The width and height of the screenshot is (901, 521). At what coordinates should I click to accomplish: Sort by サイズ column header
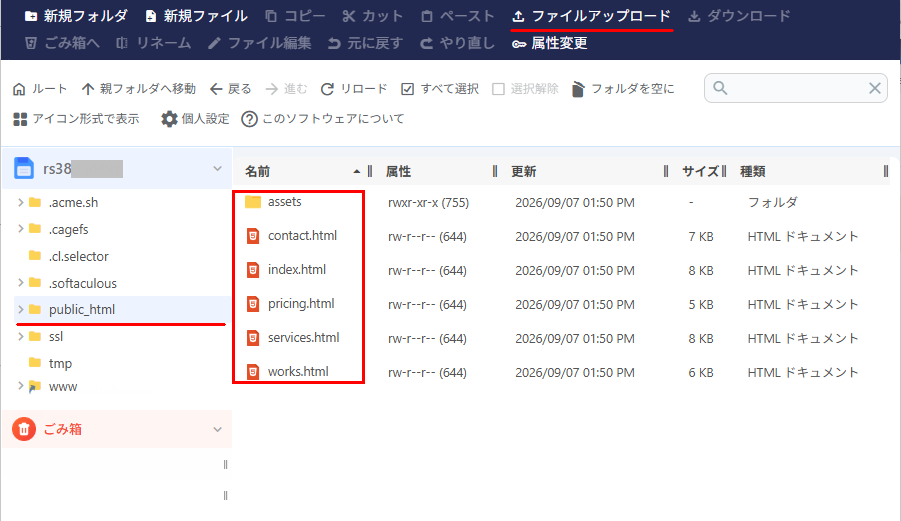(700, 172)
